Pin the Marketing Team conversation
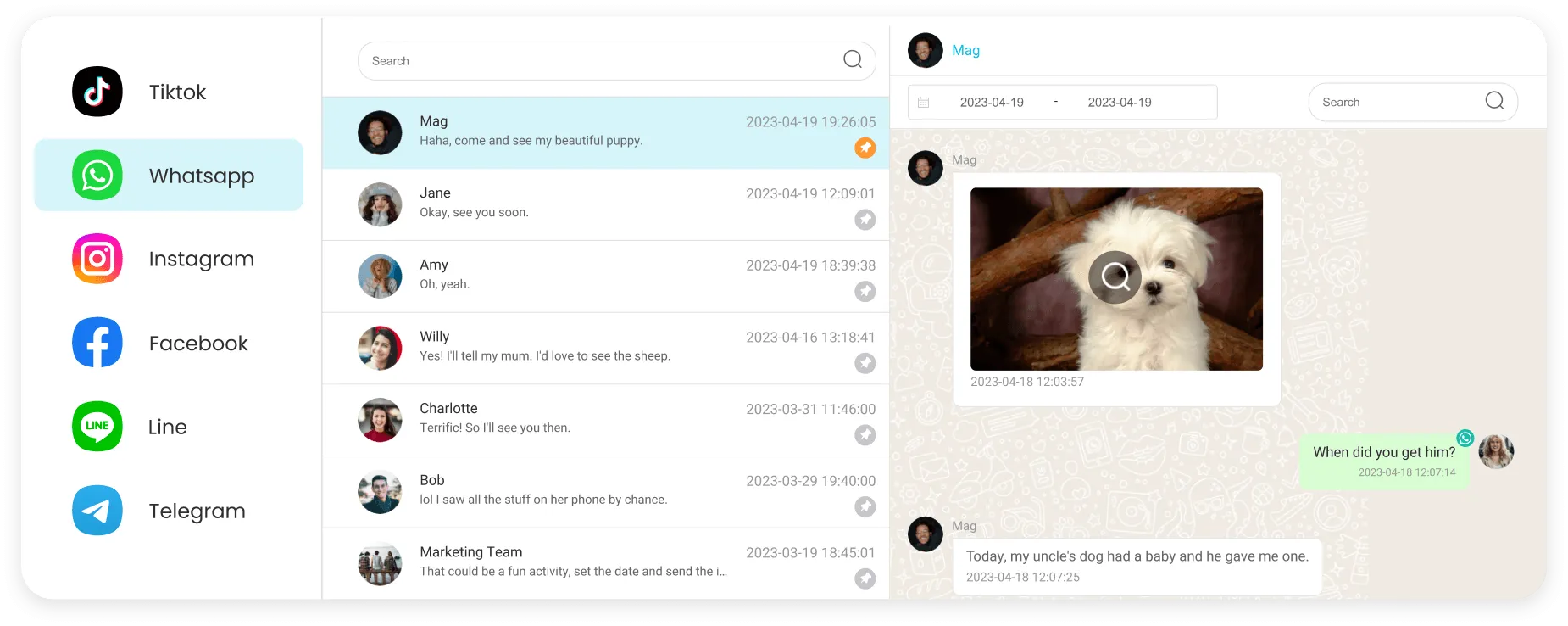The width and height of the screenshot is (1568, 626). point(865,578)
